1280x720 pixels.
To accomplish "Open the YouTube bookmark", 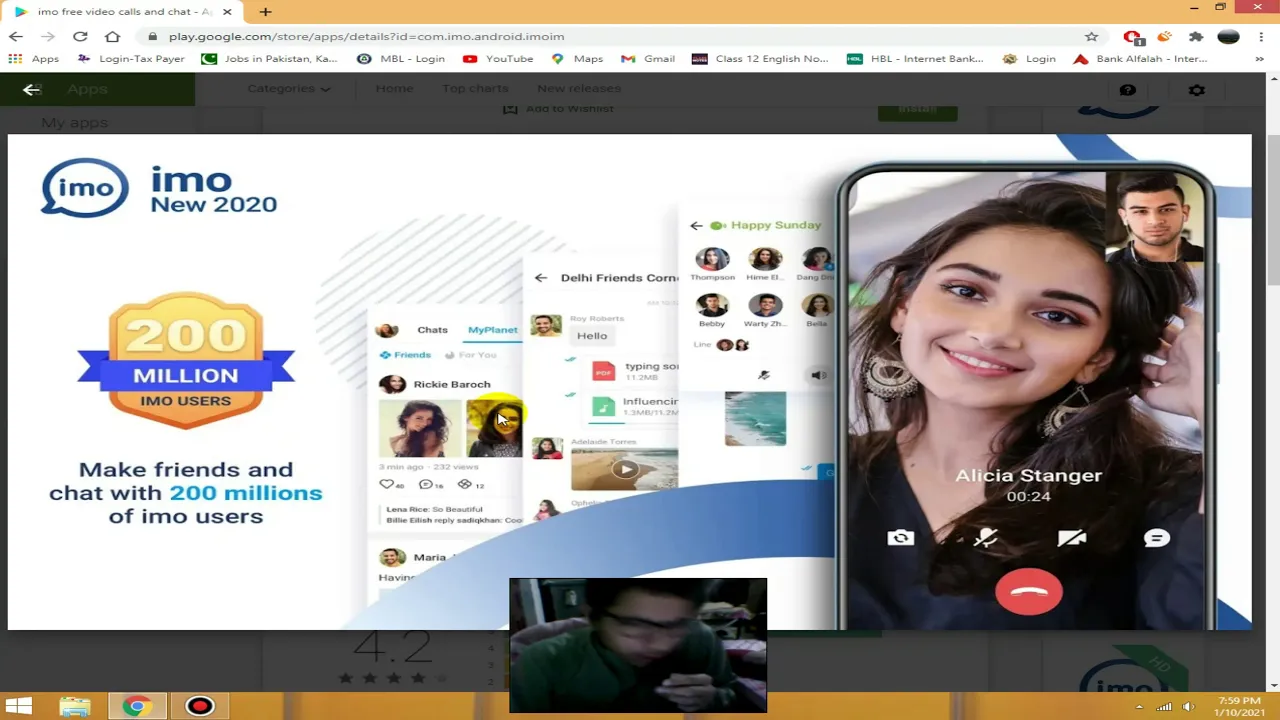I will click(x=498, y=59).
